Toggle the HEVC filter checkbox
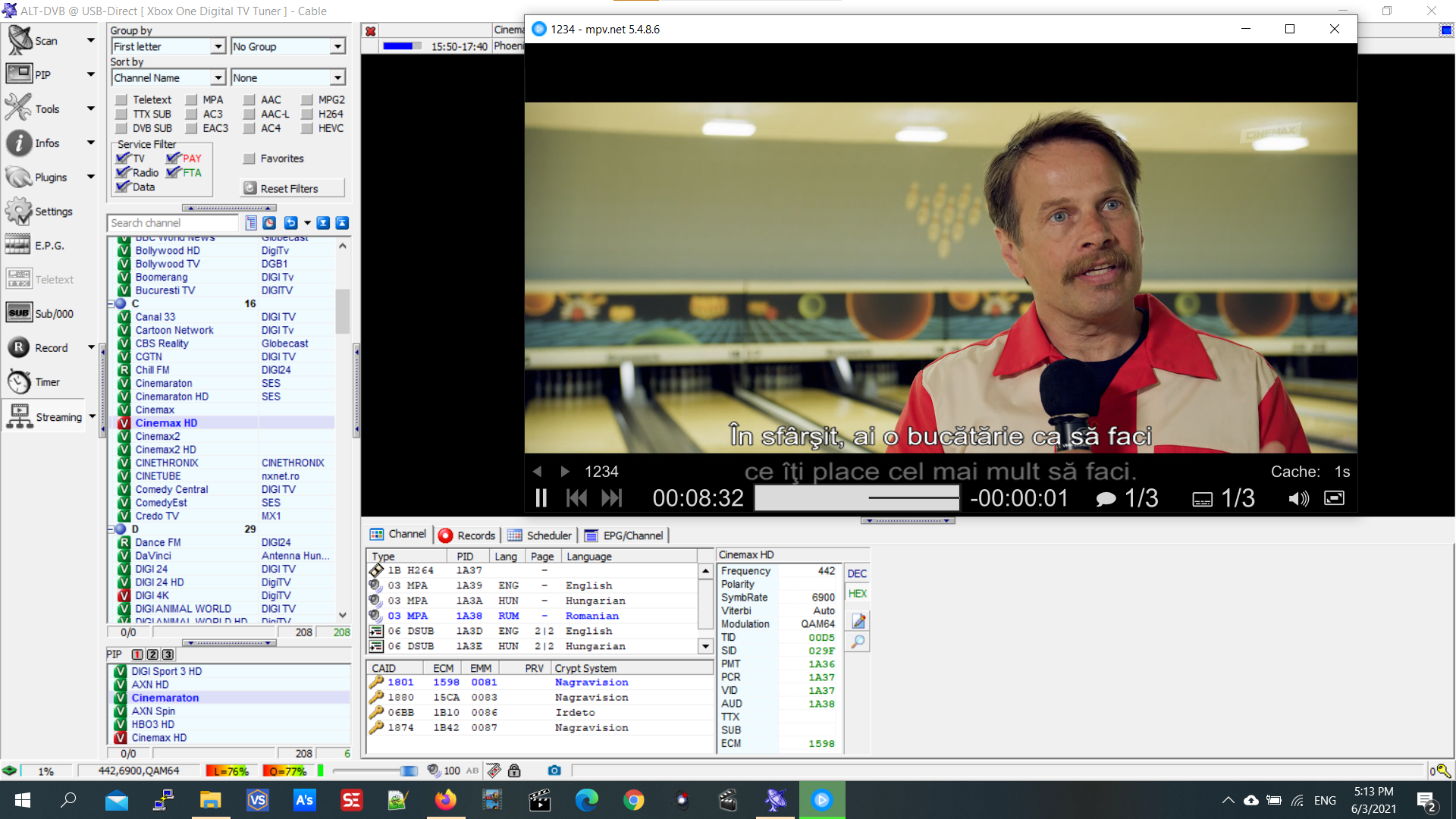The image size is (1456, 819). tap(307, 129)
